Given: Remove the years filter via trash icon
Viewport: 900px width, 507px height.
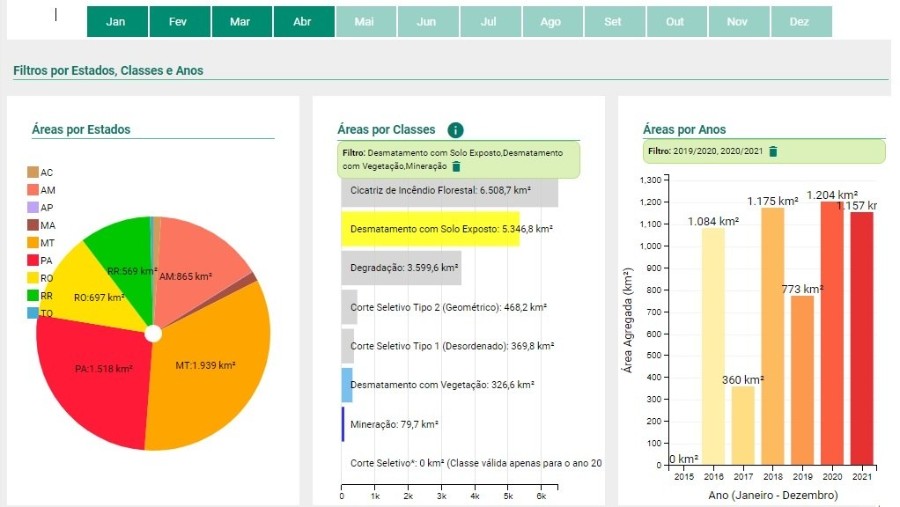Looking at the screenshot, I should pyautogui.click(x=773, y=152).
